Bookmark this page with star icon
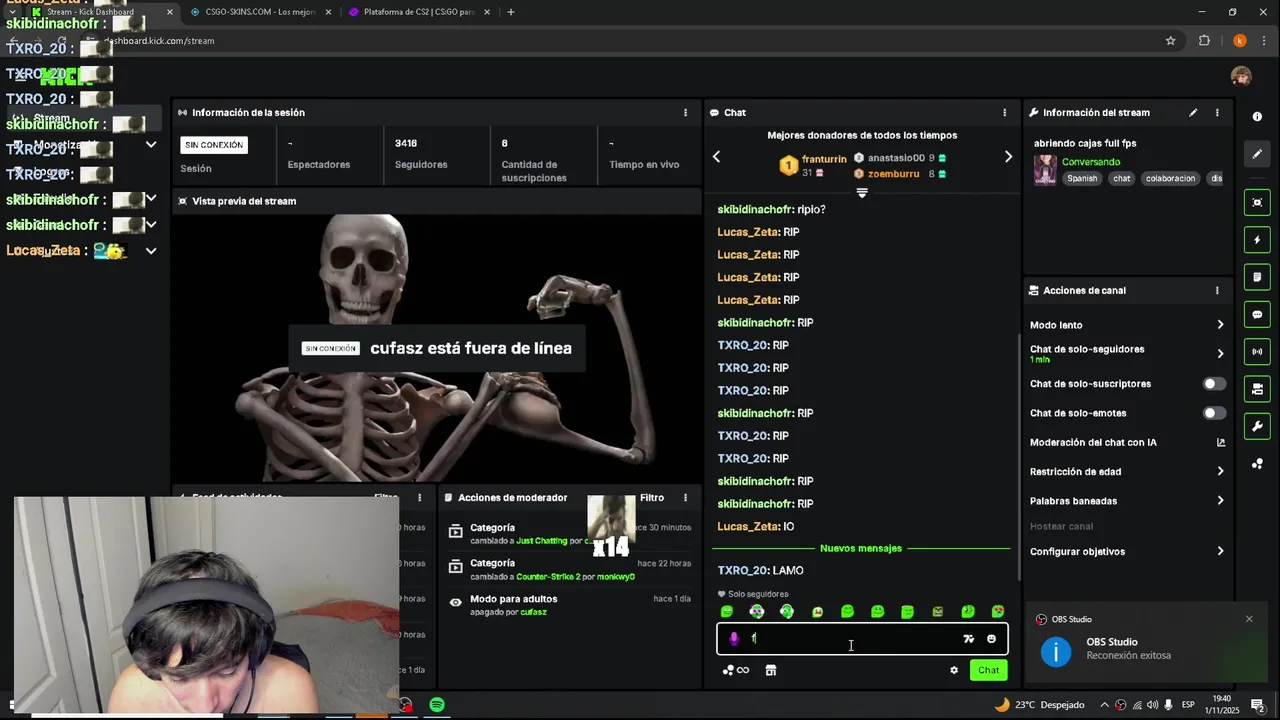The image size is (1280, 720). [x=1170, y=41]
